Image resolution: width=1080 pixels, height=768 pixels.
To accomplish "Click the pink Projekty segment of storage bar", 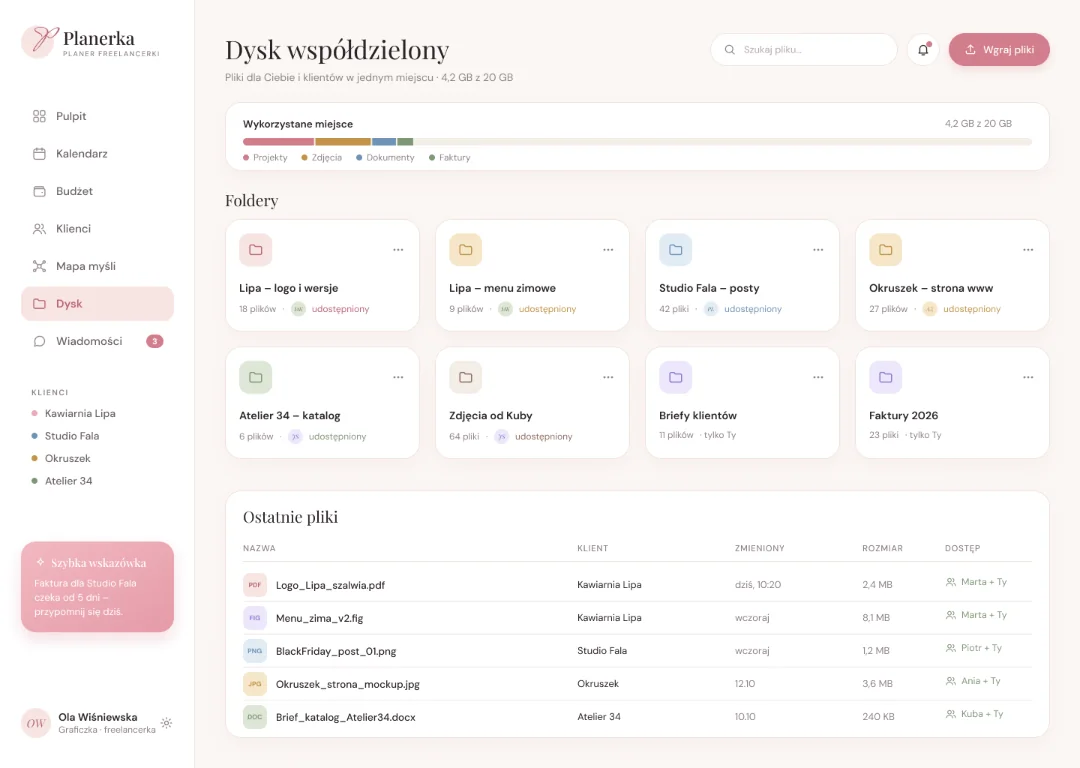I will (x=278, y=142).
